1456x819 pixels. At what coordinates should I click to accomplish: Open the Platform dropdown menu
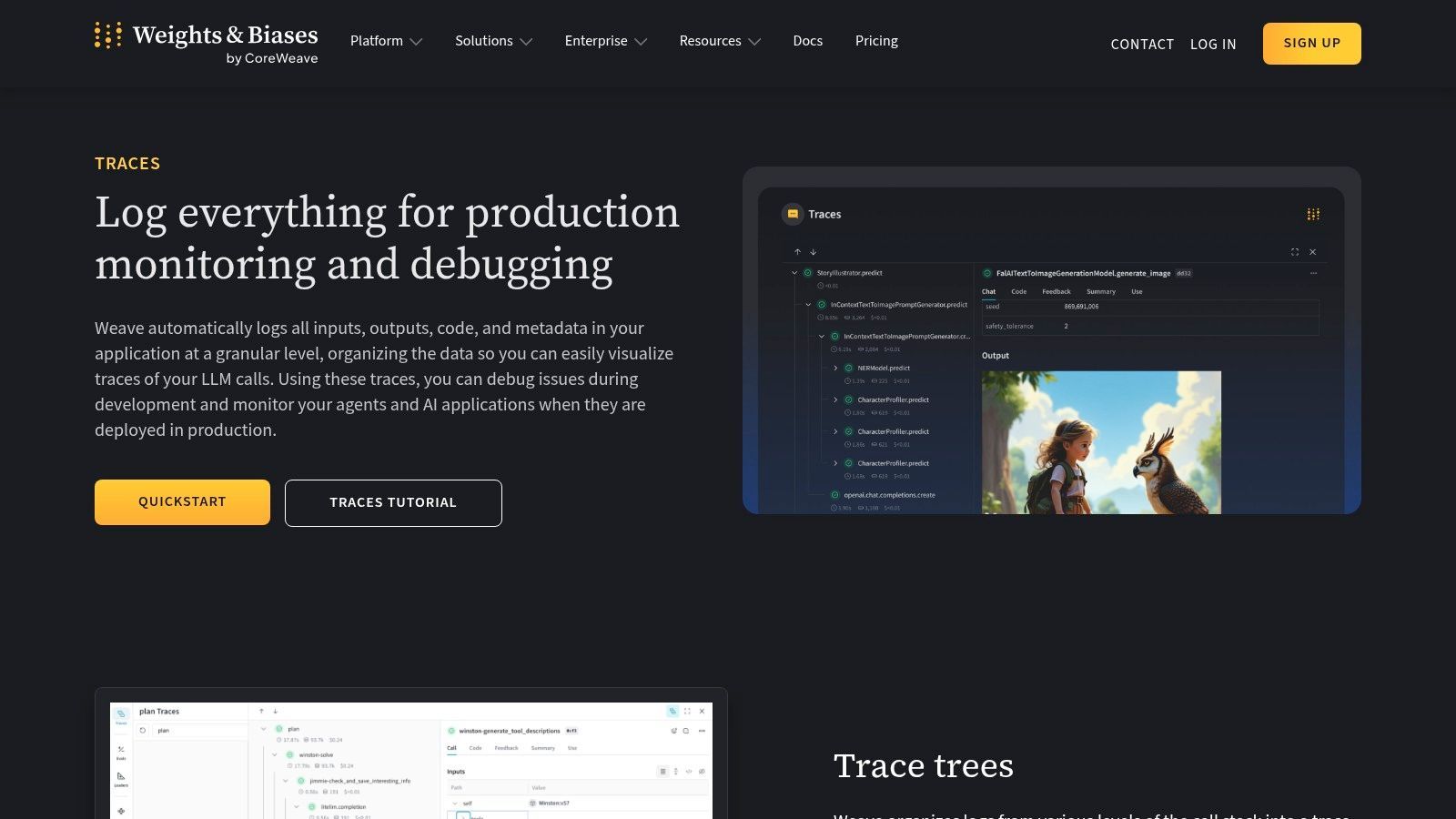click(x=387, y=41)
